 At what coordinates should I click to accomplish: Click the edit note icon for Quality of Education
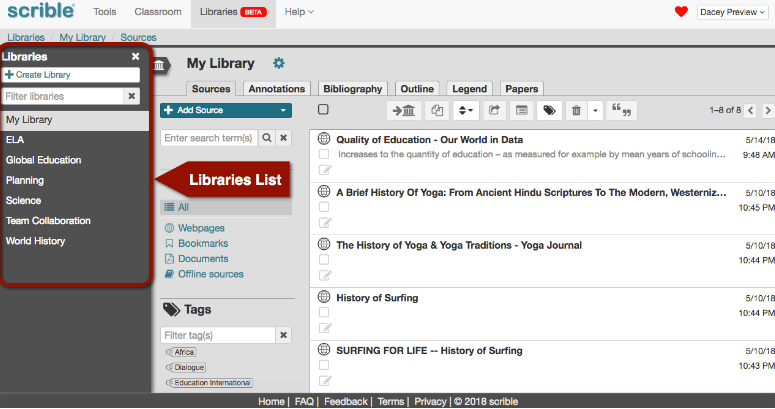(x=325, y=170)
